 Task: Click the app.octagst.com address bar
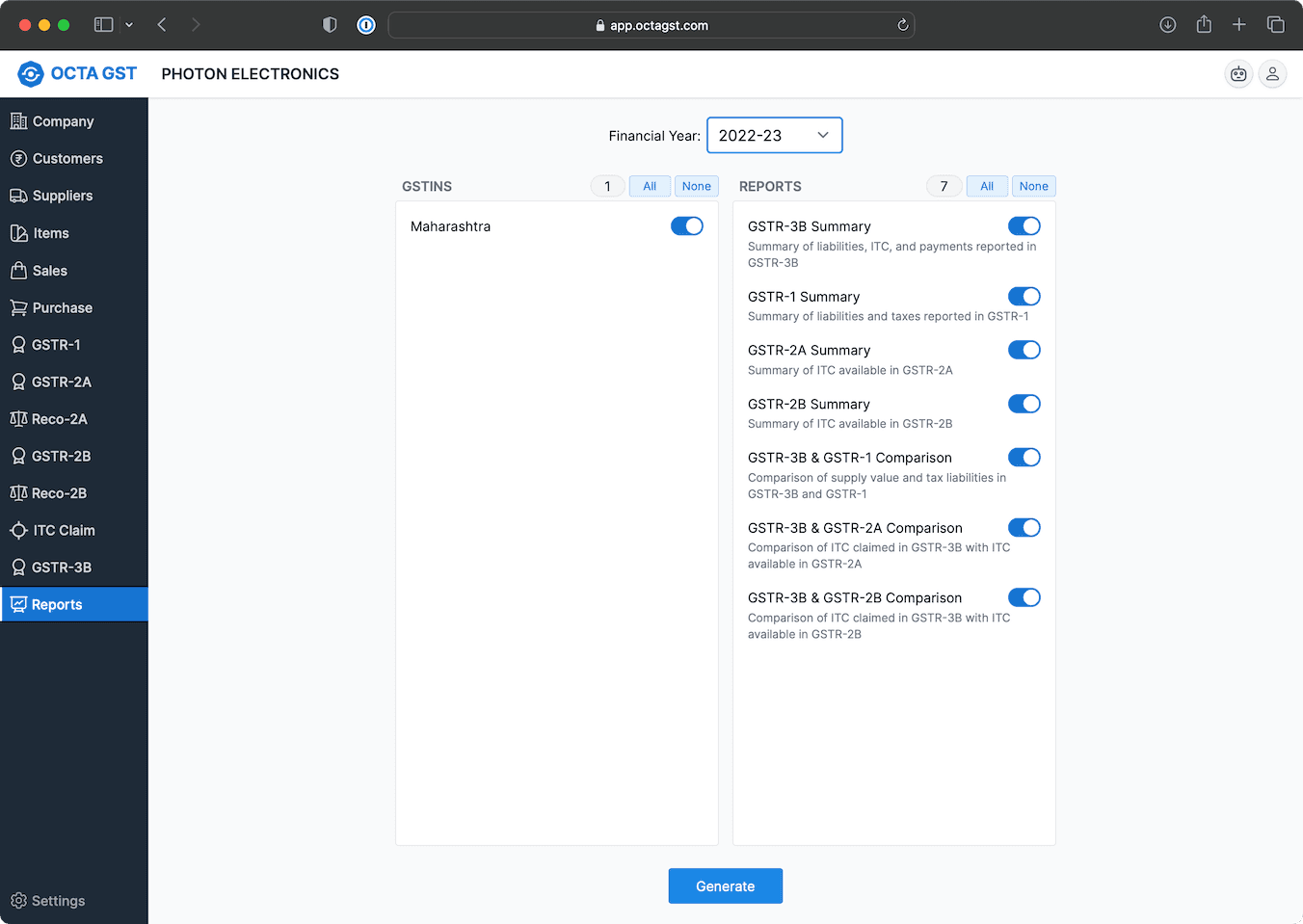click(651, 25)
